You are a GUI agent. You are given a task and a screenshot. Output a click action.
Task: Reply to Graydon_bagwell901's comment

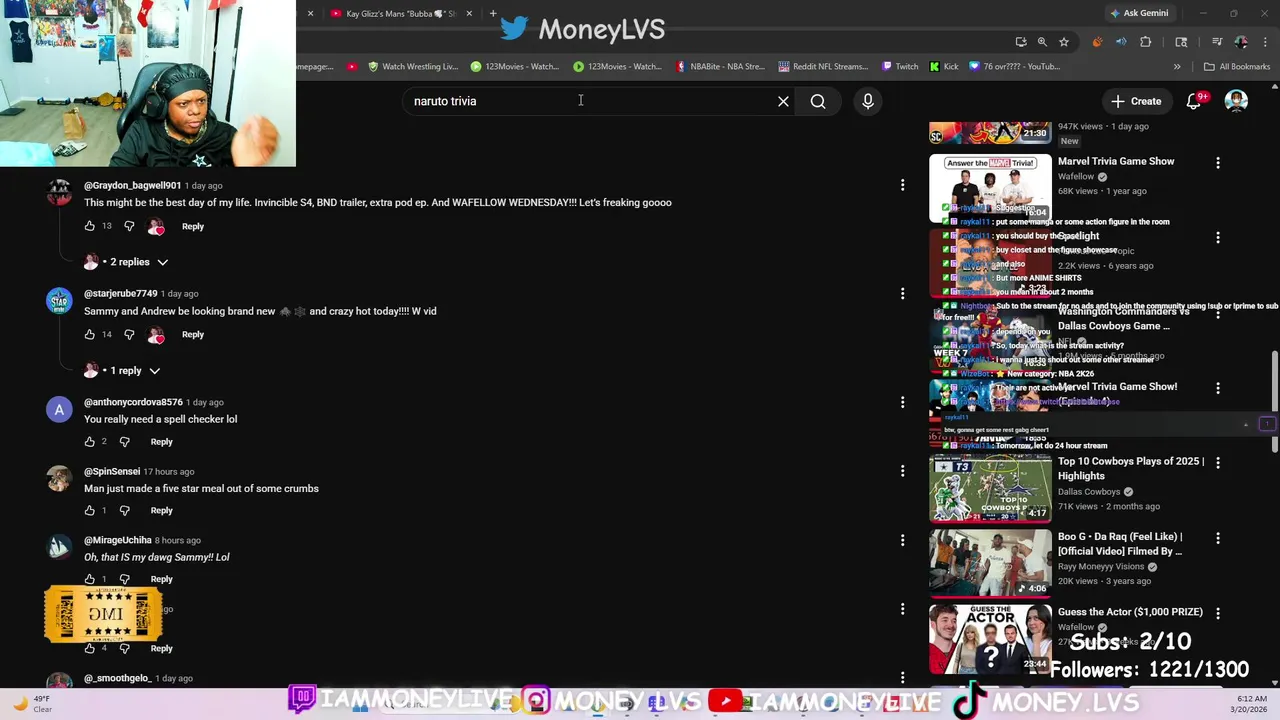tap(193, 226)
